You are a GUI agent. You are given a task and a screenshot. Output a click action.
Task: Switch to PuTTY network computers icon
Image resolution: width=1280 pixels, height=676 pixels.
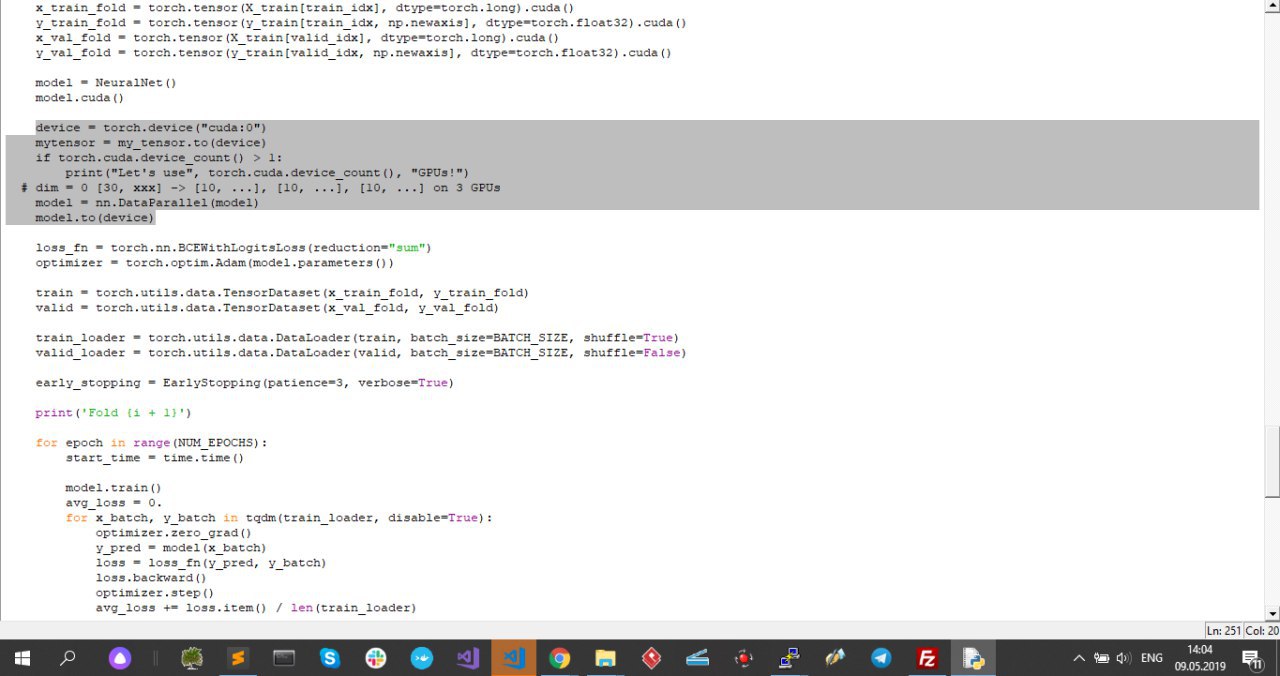pos(789,658)
